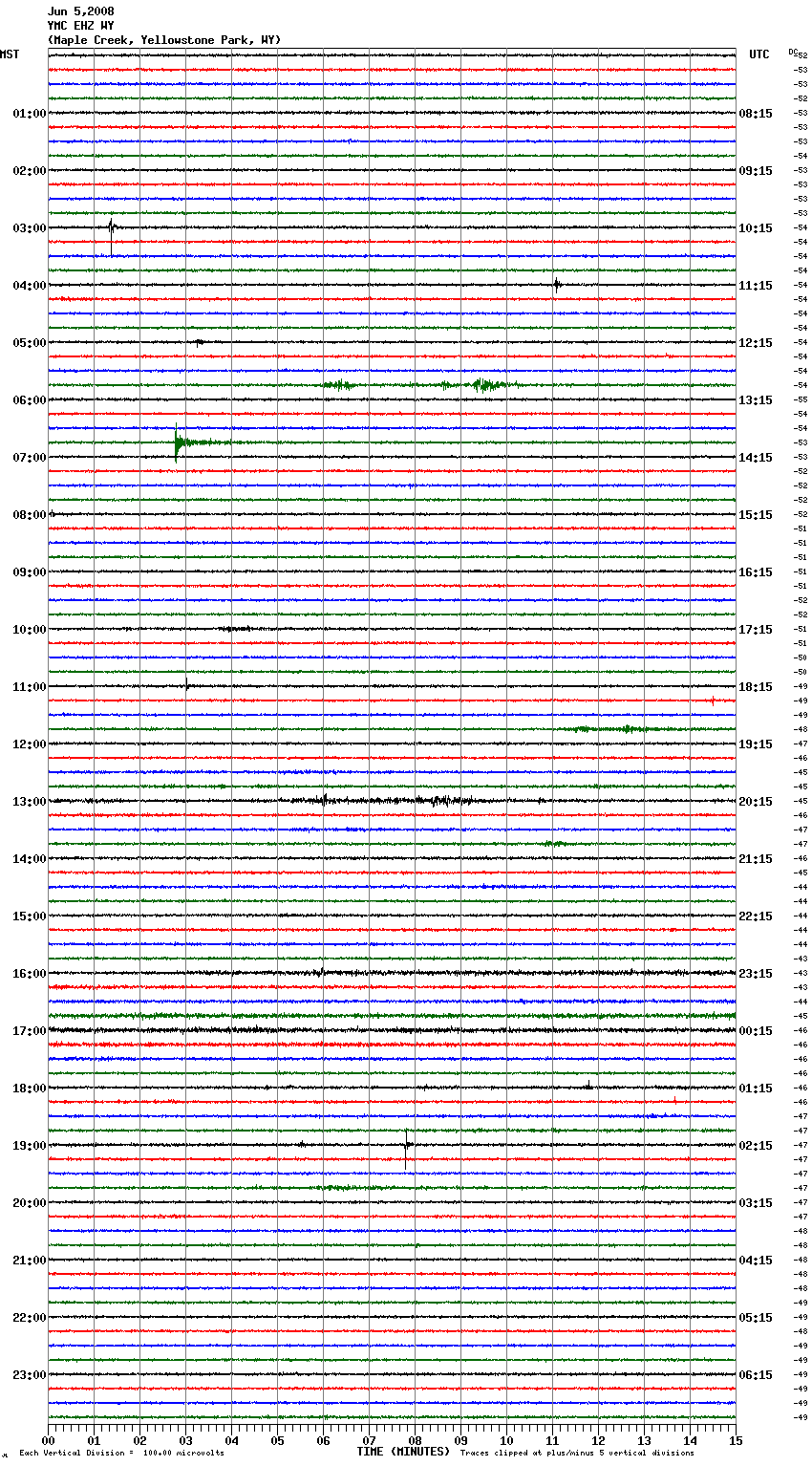Select the station code "YMC EHZ WY"
The height and width of the screenshot is (1466, 812).
pyautogui.click(x=80, y=26)
